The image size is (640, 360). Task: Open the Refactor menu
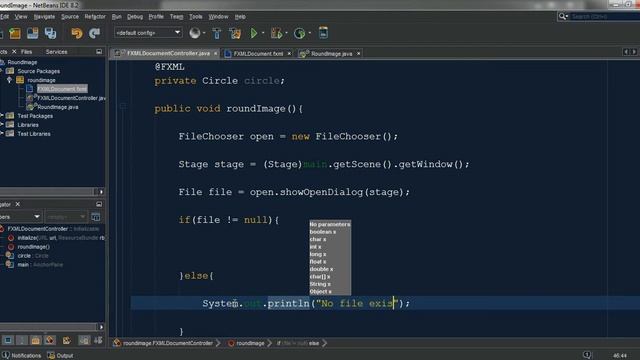(95, 17)
